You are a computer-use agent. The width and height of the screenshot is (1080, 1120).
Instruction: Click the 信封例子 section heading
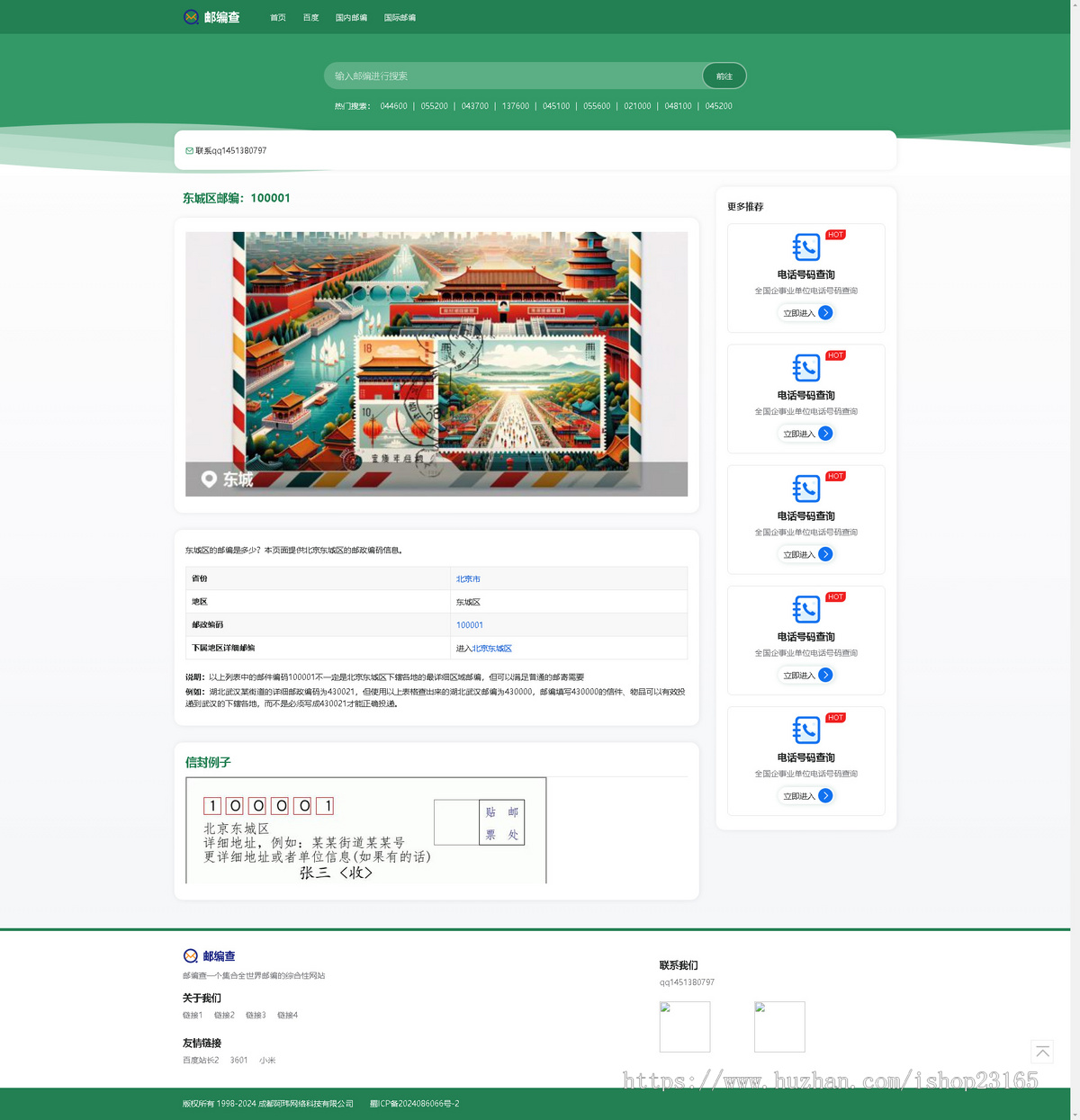click(x=208, y=762)
